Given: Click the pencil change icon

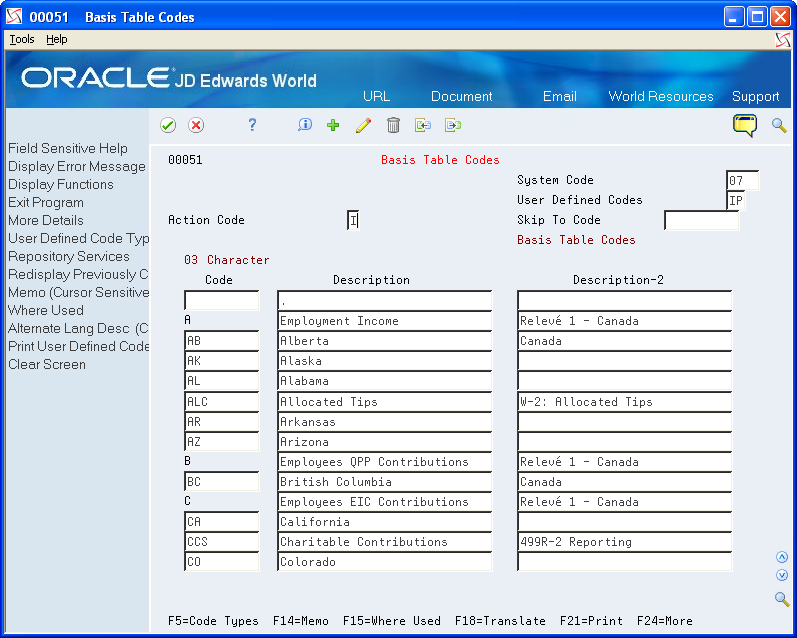Looking at the screenshot, I should click(x=363, y=125).
